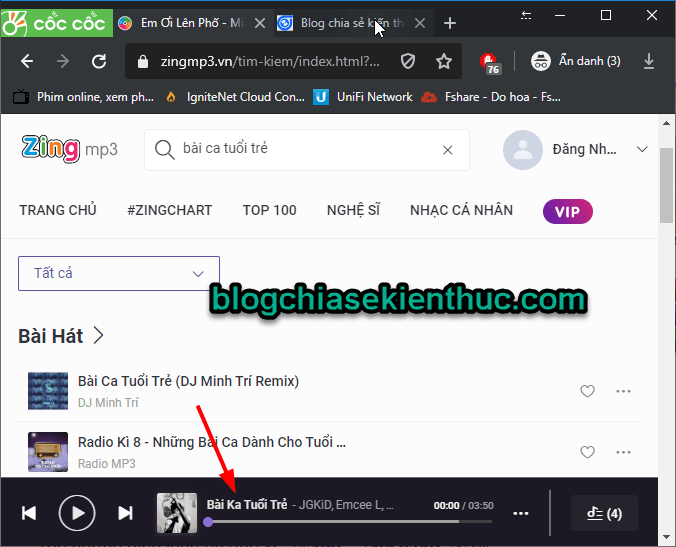Open the IgniteNet Cloud Controller bookmark
The image size is (676, 547).
235,97
